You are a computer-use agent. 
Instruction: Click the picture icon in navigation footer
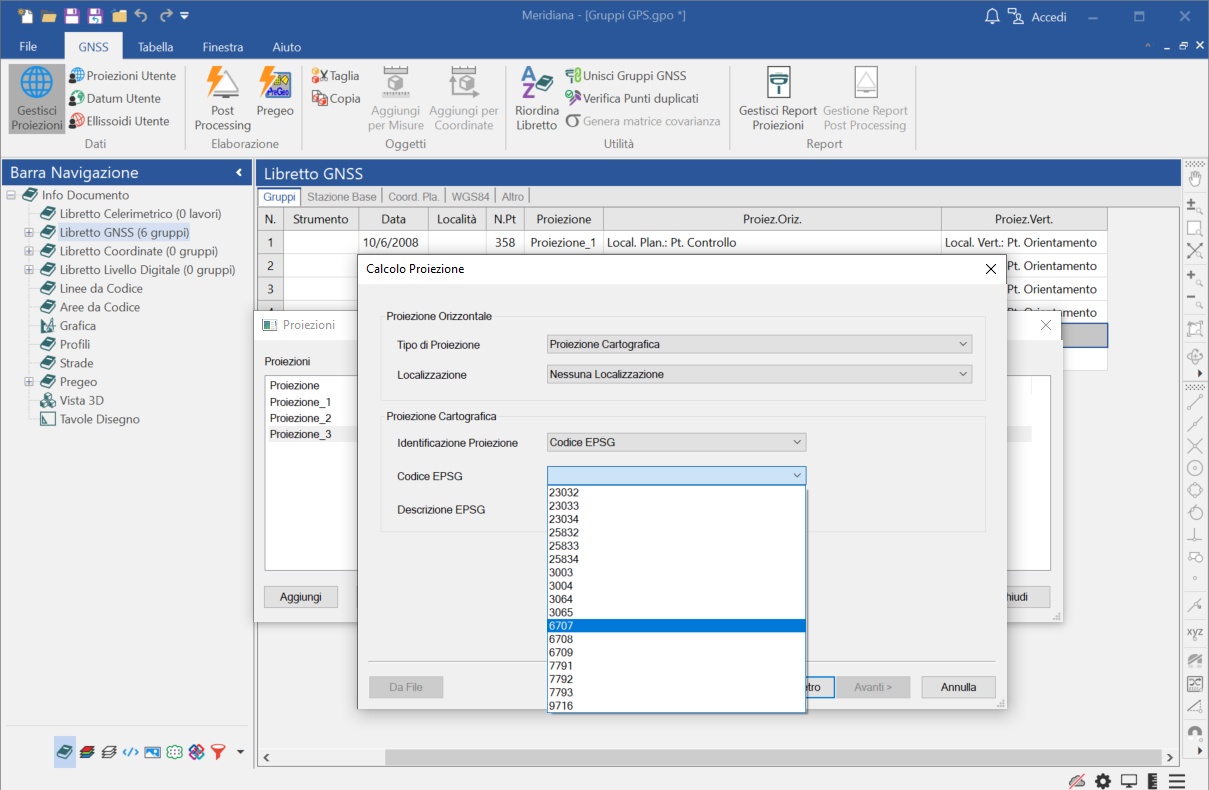pyautogui.click(x=152, y=752)
